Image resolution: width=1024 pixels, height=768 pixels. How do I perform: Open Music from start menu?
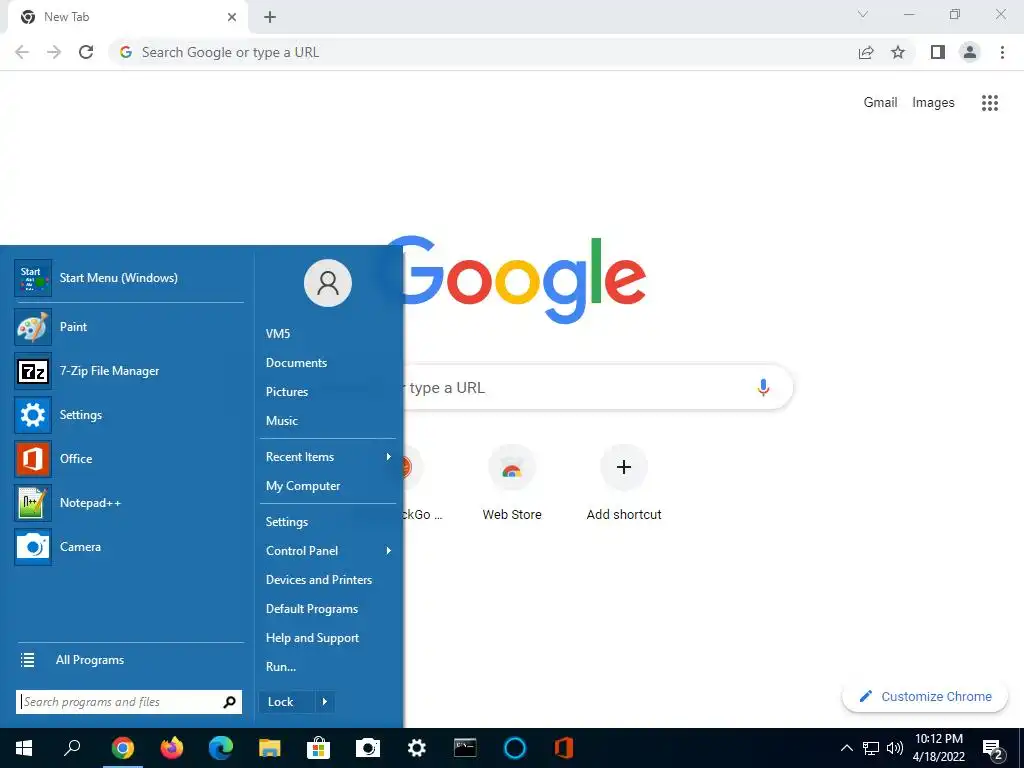[282, 421]
